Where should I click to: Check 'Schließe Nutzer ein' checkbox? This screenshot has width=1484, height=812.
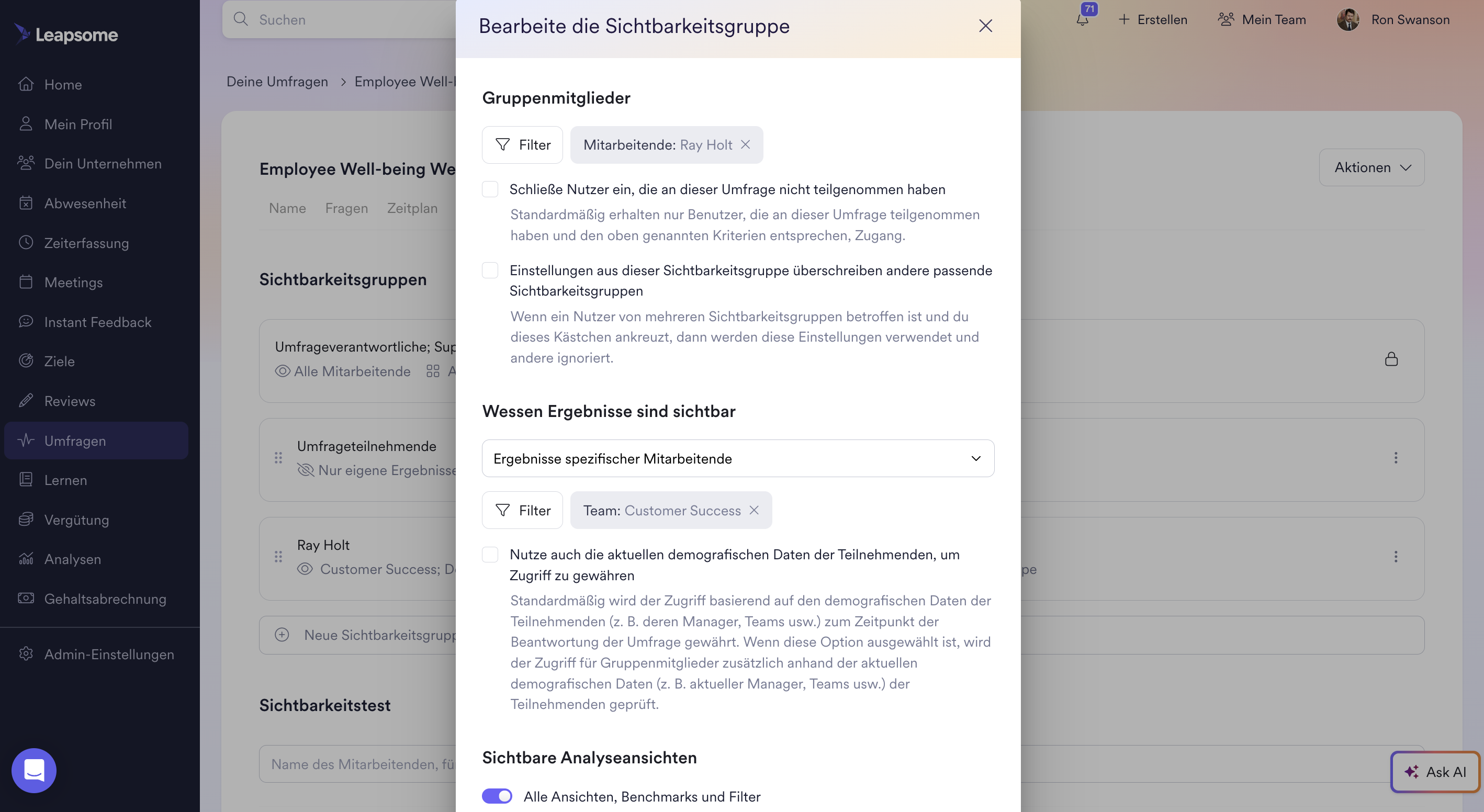pos(490,189)
